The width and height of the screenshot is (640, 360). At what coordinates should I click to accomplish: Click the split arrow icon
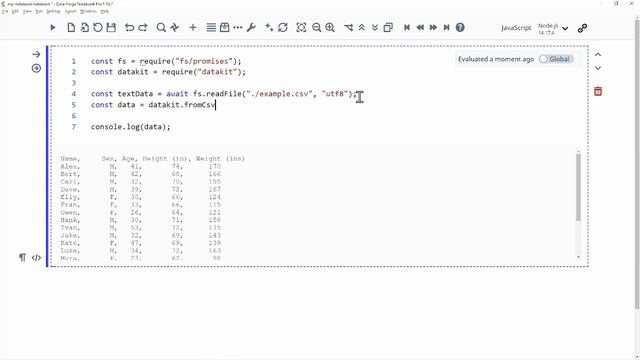348,27
